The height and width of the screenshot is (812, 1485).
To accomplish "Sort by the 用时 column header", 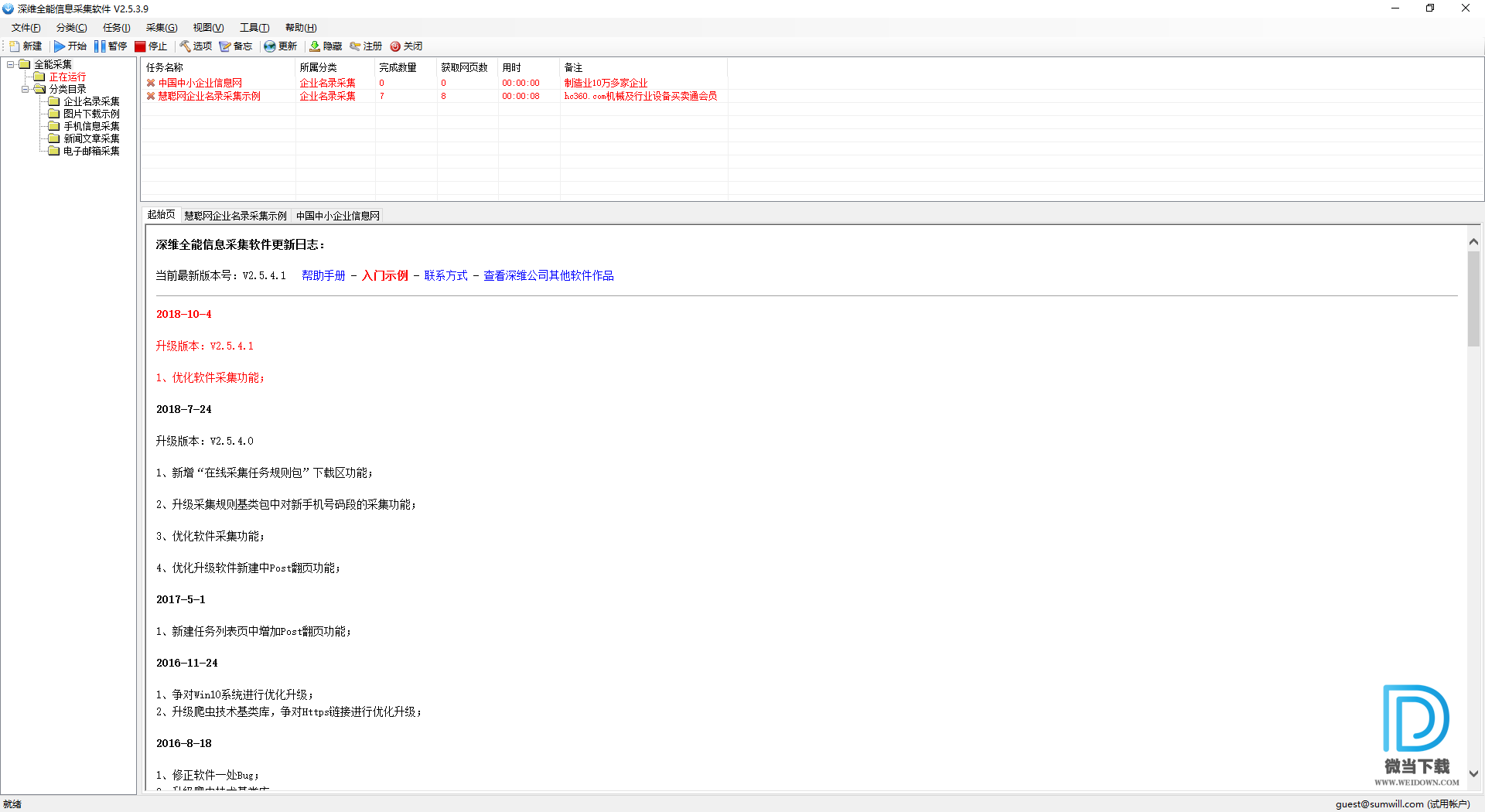I will 529,67.
